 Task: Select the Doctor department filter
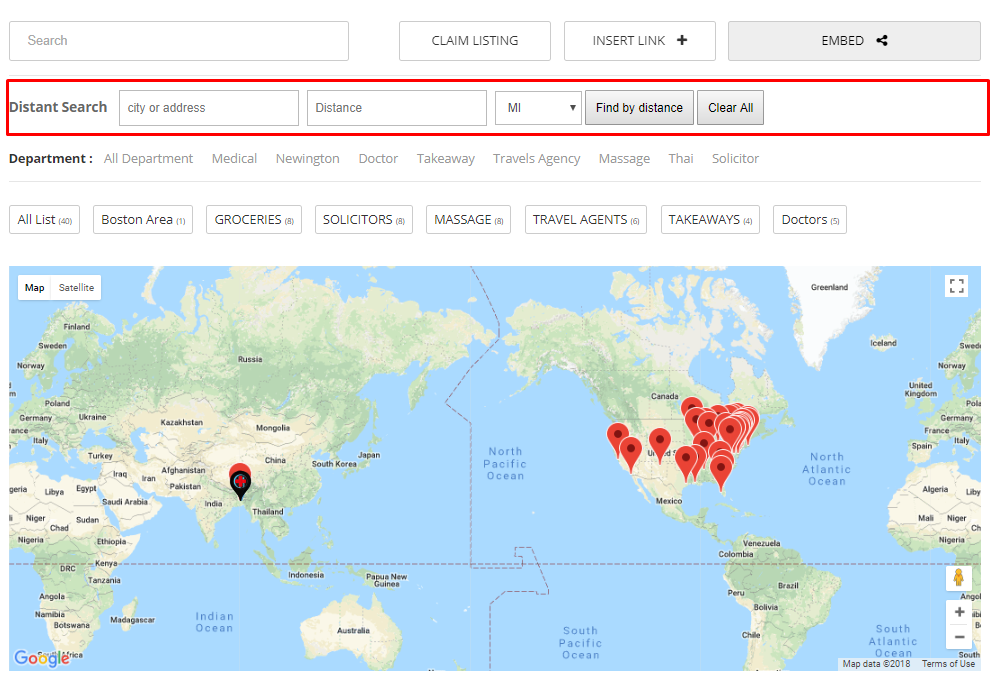tap(378, 159)
